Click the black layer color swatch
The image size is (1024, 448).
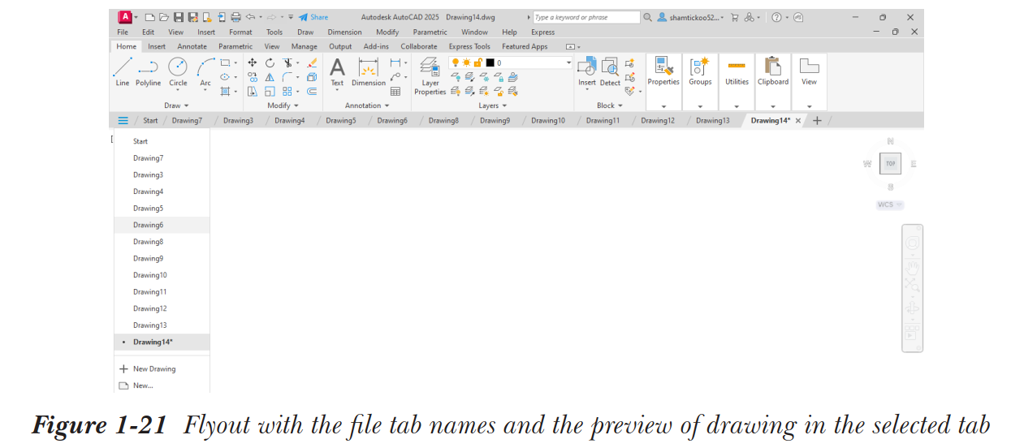tap(490, 63)
